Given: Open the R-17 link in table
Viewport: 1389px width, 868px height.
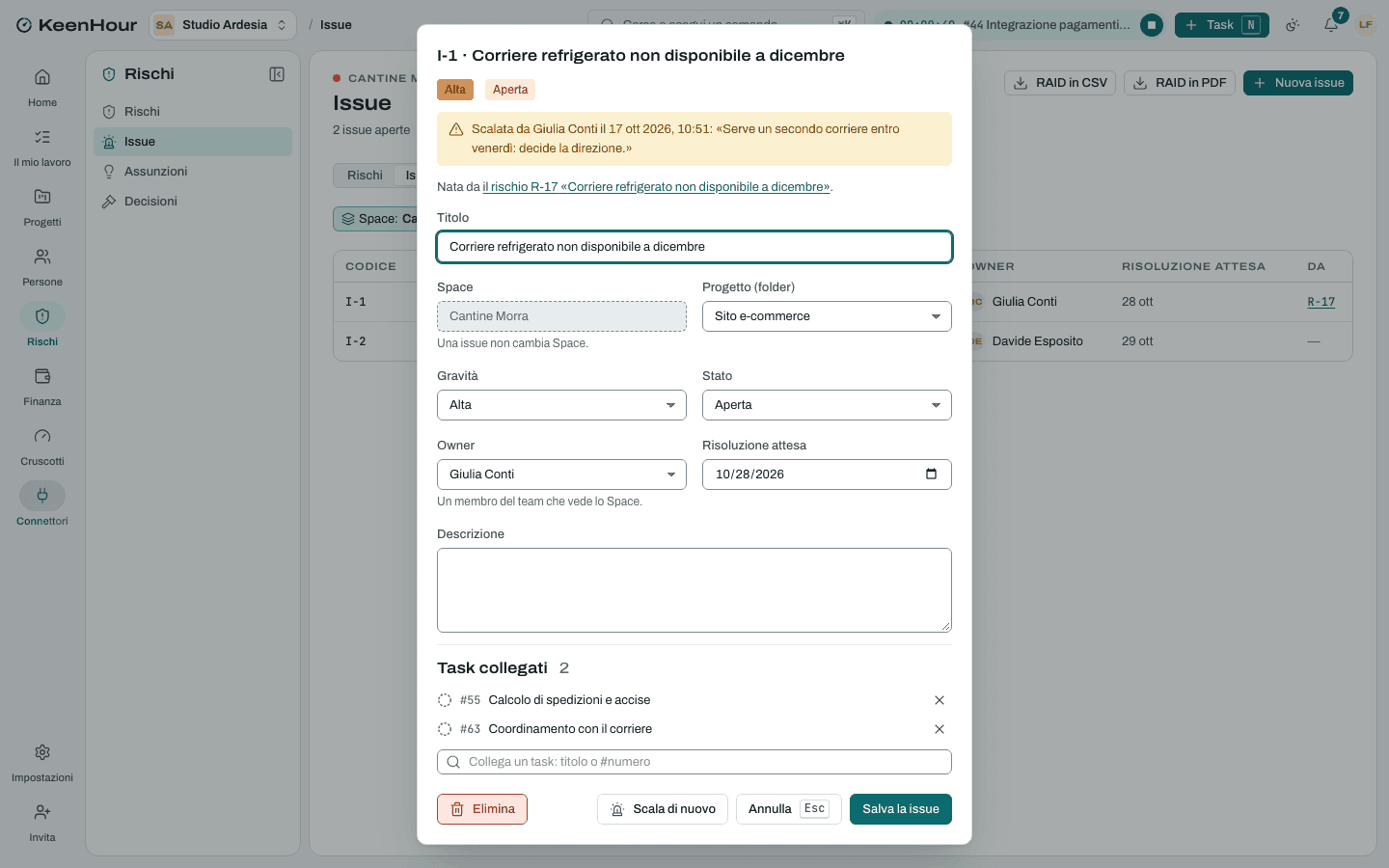Looking at the screenshot, I should click(1321, 302).
